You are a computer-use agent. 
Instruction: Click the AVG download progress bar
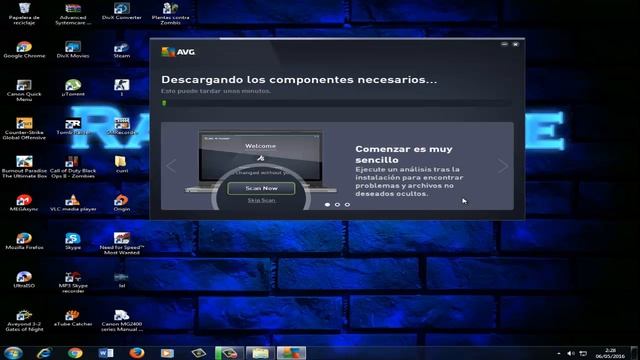tap(337, 103)
